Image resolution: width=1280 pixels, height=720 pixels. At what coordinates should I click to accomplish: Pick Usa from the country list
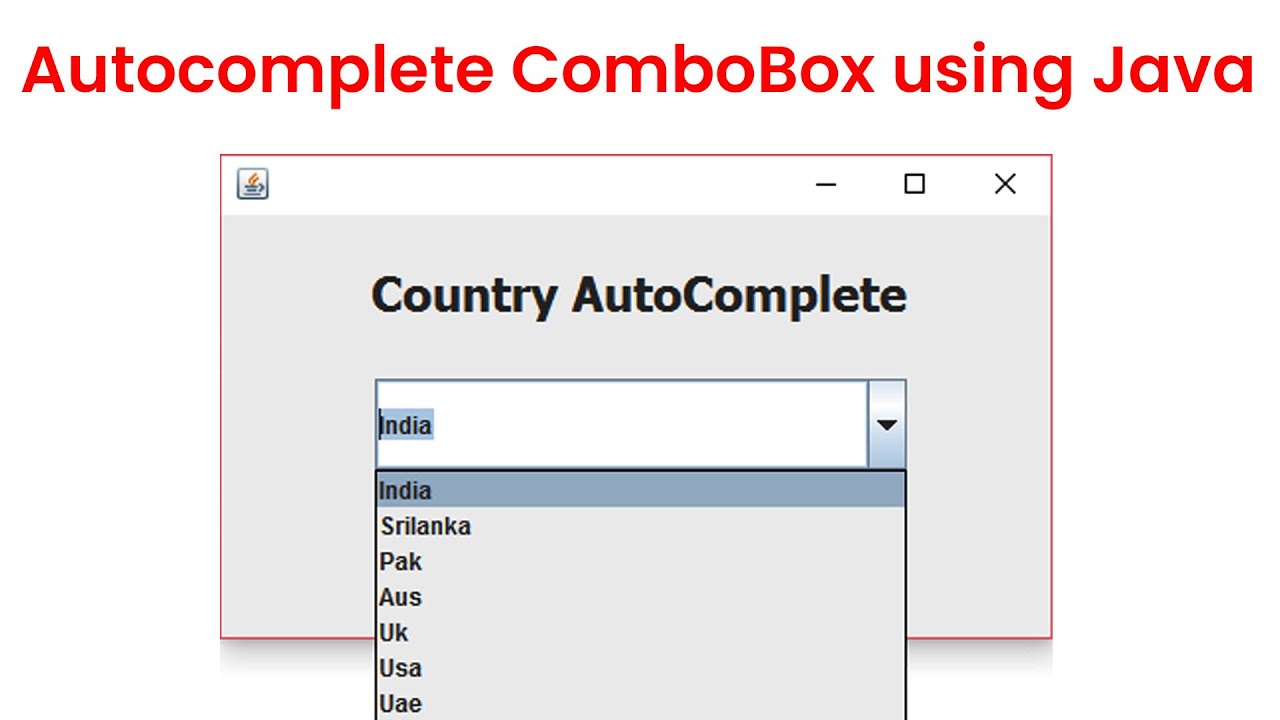point(641,668)
